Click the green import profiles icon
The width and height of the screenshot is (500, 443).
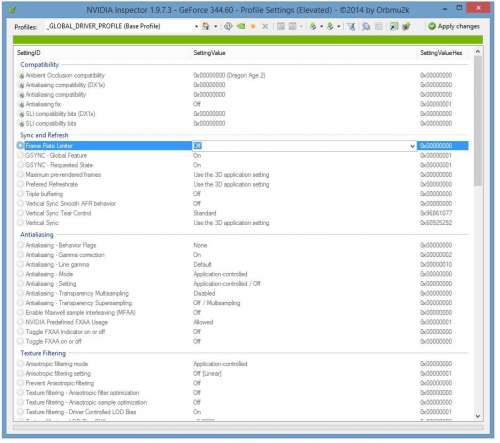pyautogui.click(x=330, y=26)
